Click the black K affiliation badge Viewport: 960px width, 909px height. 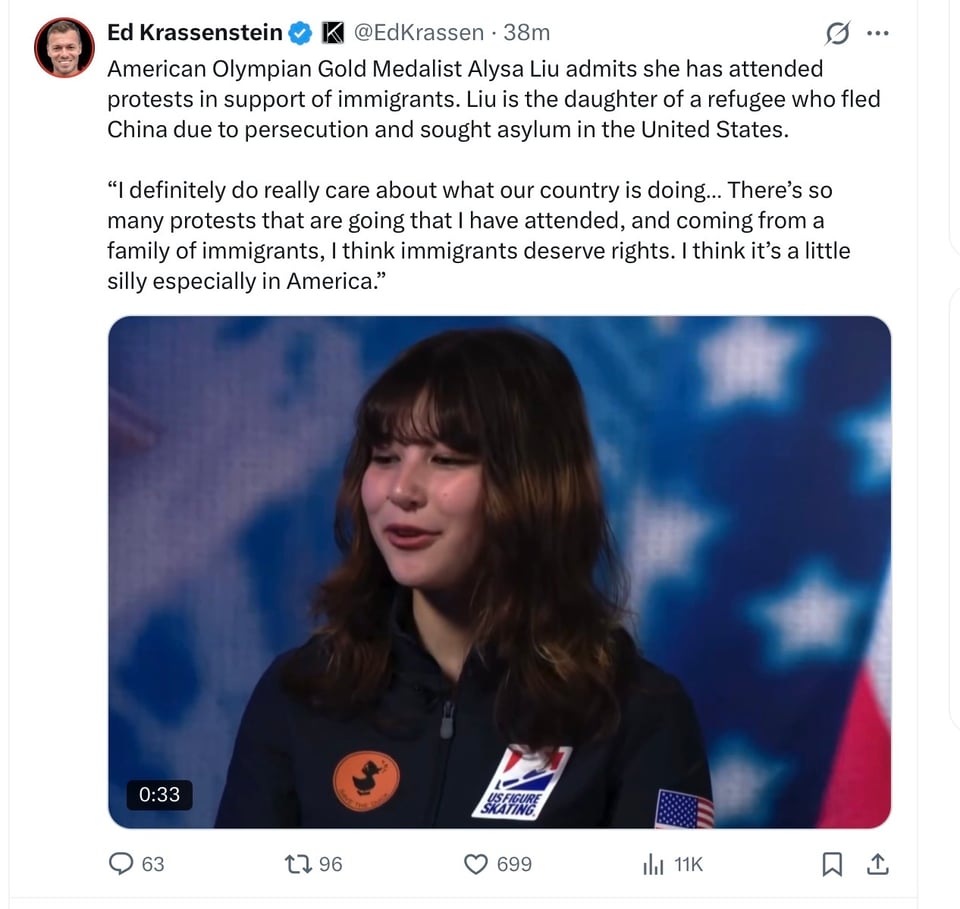pyautogui.click(x=331, y=33)
